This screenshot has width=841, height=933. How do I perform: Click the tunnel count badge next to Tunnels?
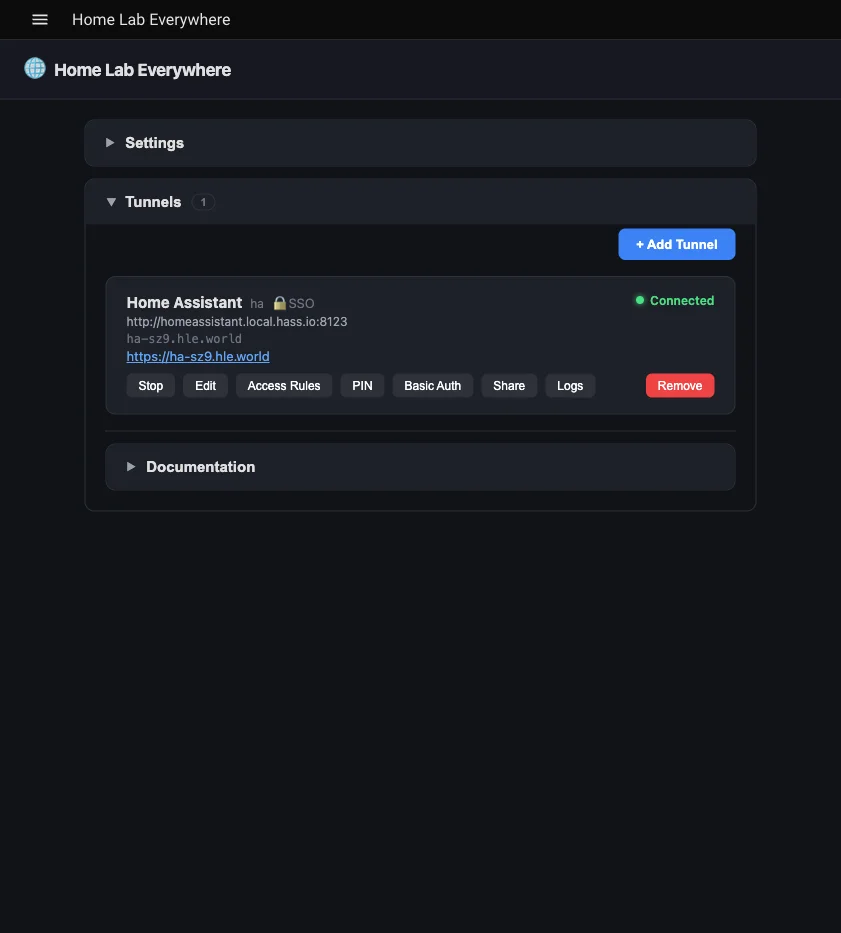(x=203, y=202)
